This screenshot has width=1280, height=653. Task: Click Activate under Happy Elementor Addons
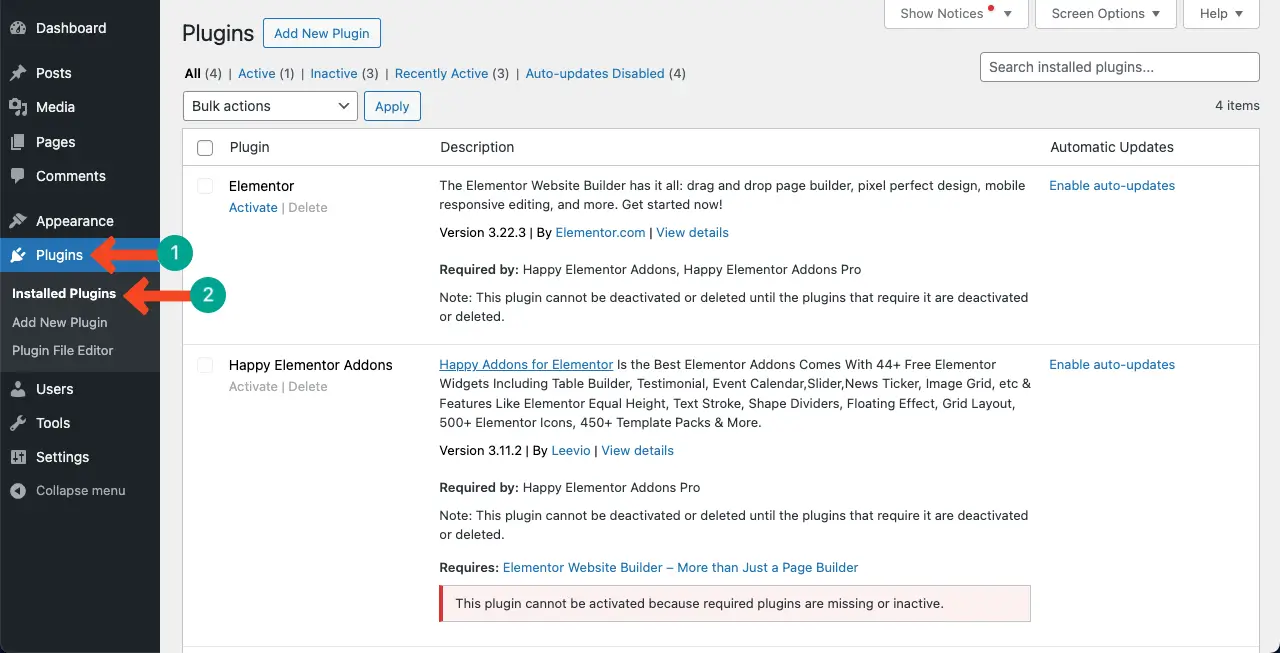click(253, 386)
